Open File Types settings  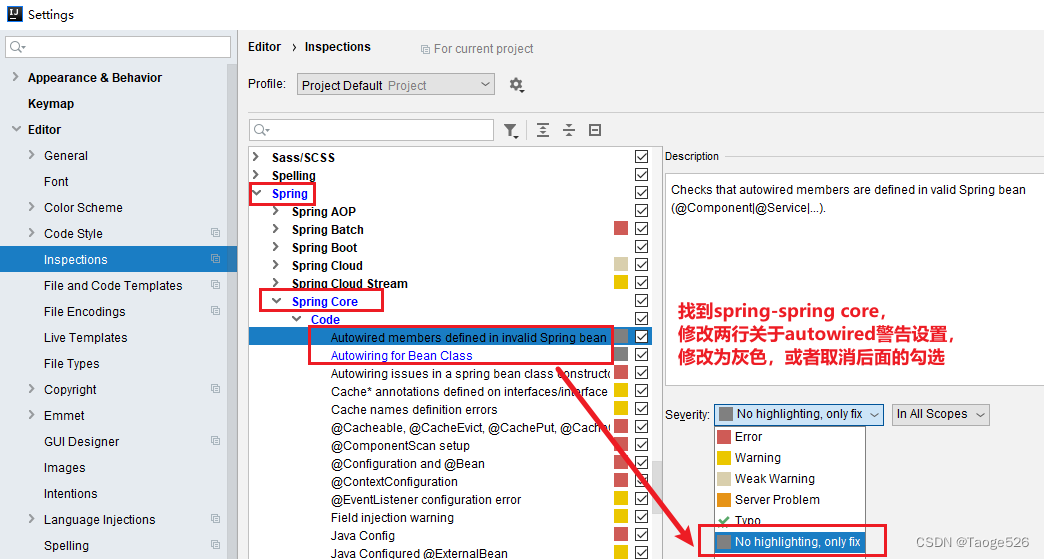(x=71, y=363)
